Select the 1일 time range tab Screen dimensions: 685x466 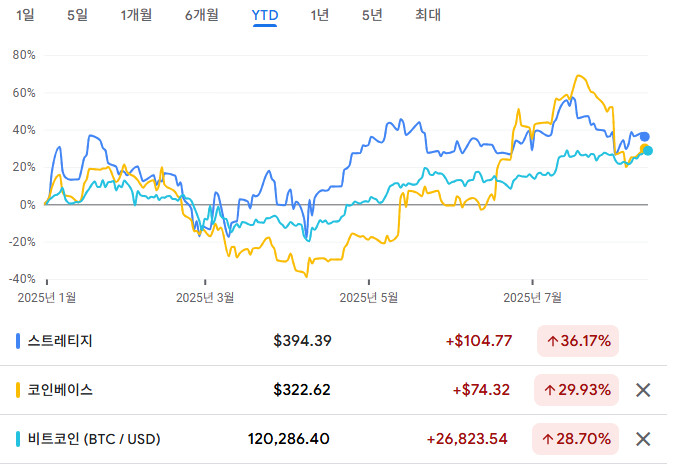point(25,15)
